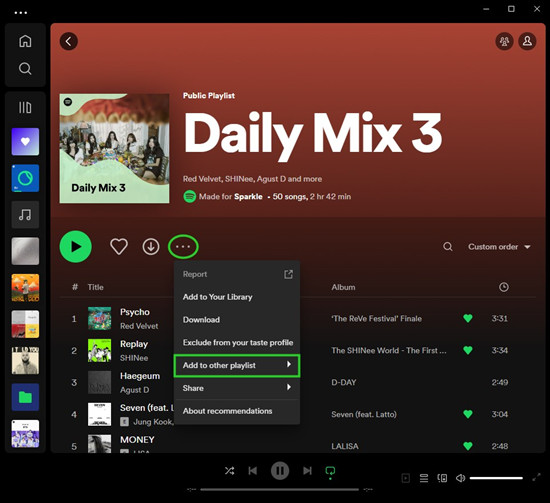Pause the current playback

coord(280,471)
